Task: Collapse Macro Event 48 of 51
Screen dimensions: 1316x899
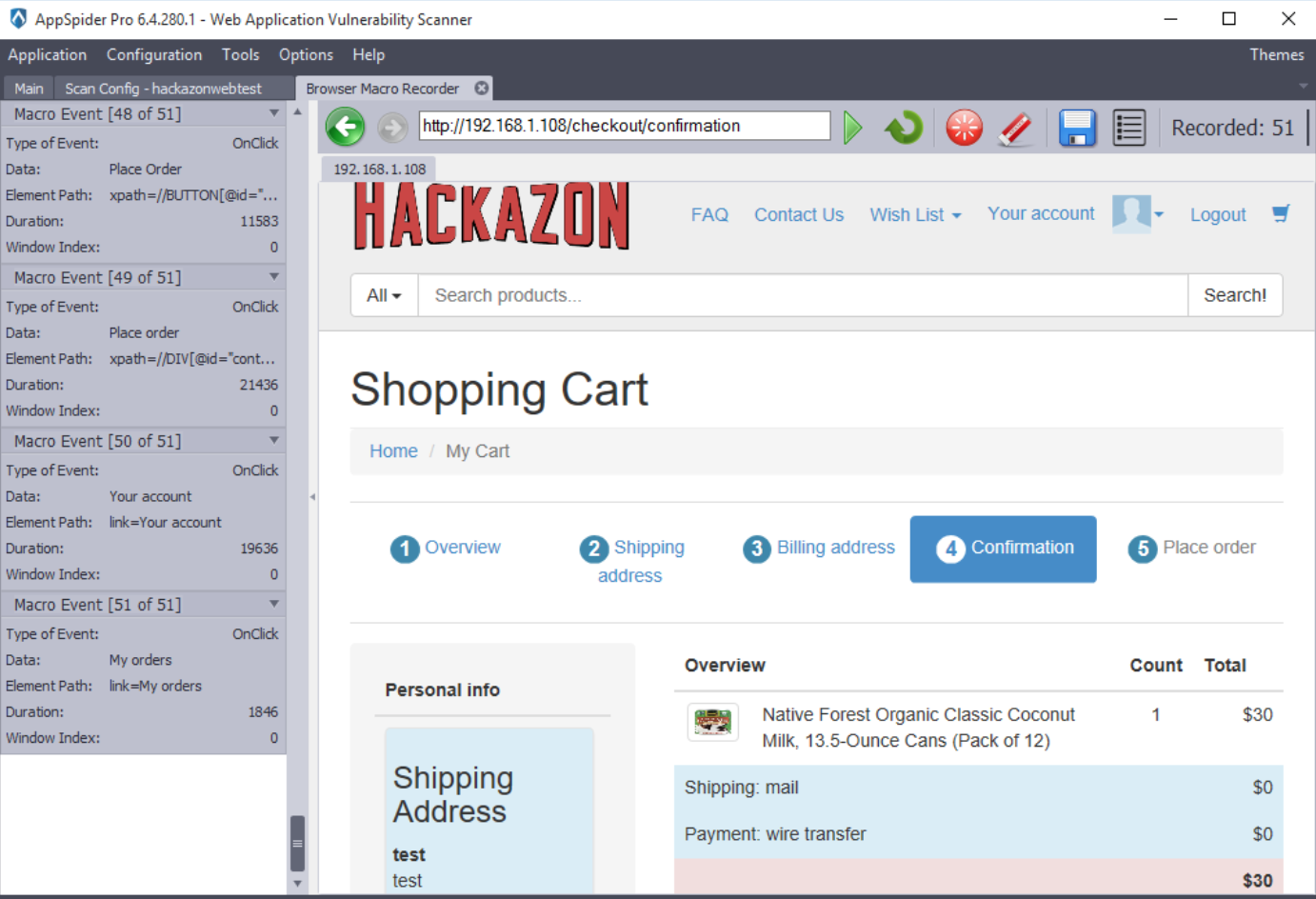Action: coord(274,113)
